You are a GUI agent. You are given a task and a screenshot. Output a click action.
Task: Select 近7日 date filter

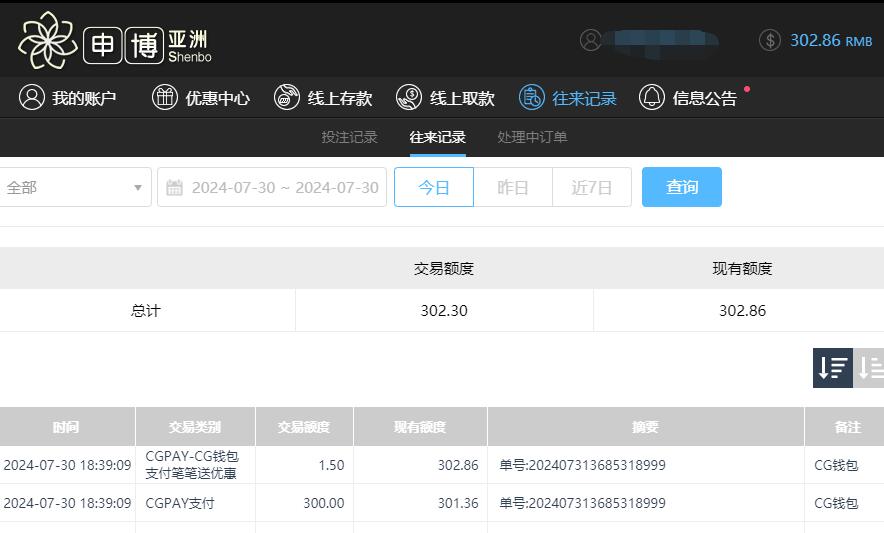[x=592, y=187]
